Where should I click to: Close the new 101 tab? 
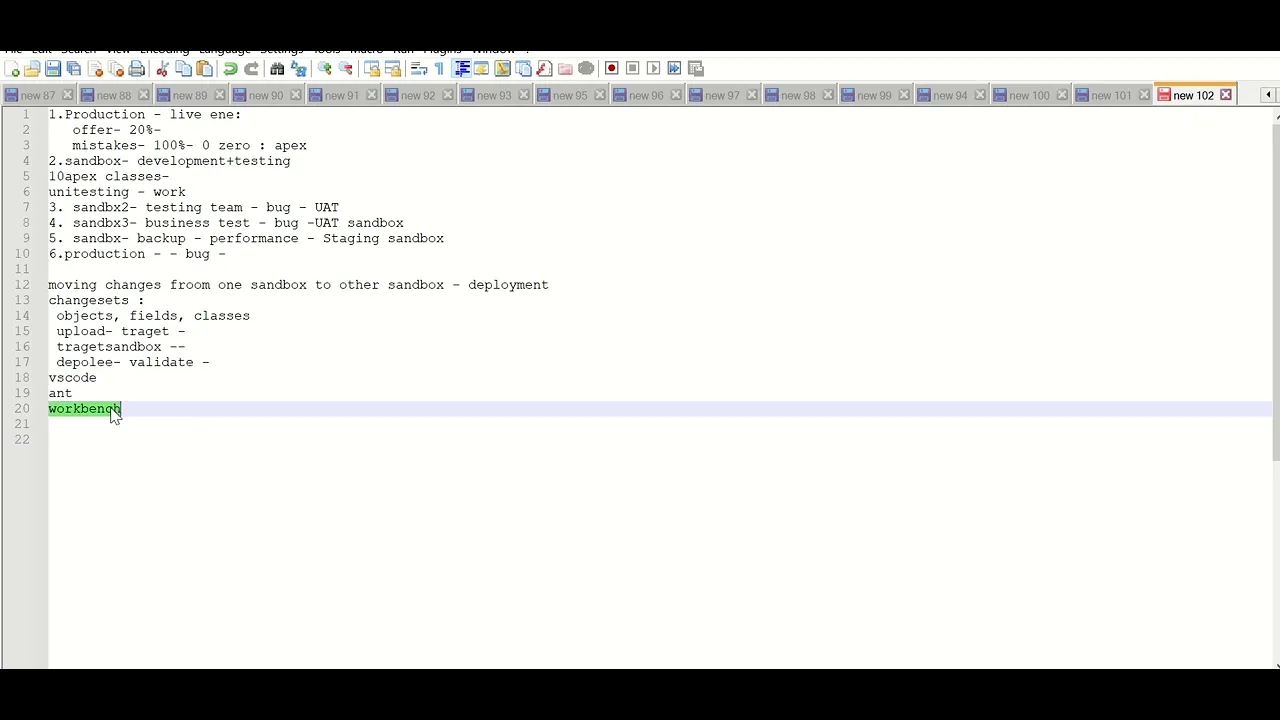coord(1144,95)
